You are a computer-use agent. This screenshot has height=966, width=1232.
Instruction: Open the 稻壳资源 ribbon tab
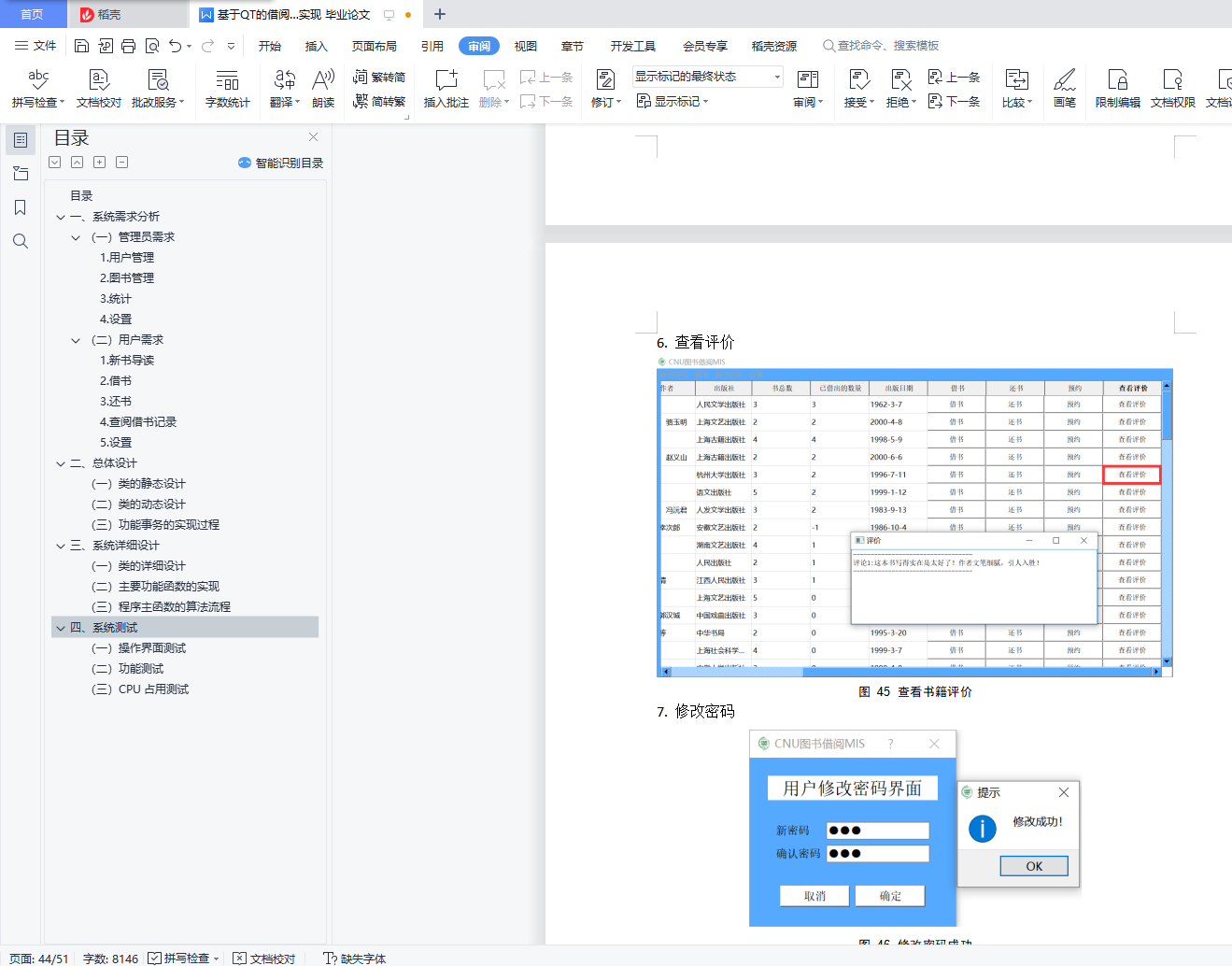(x=774, y=46)
